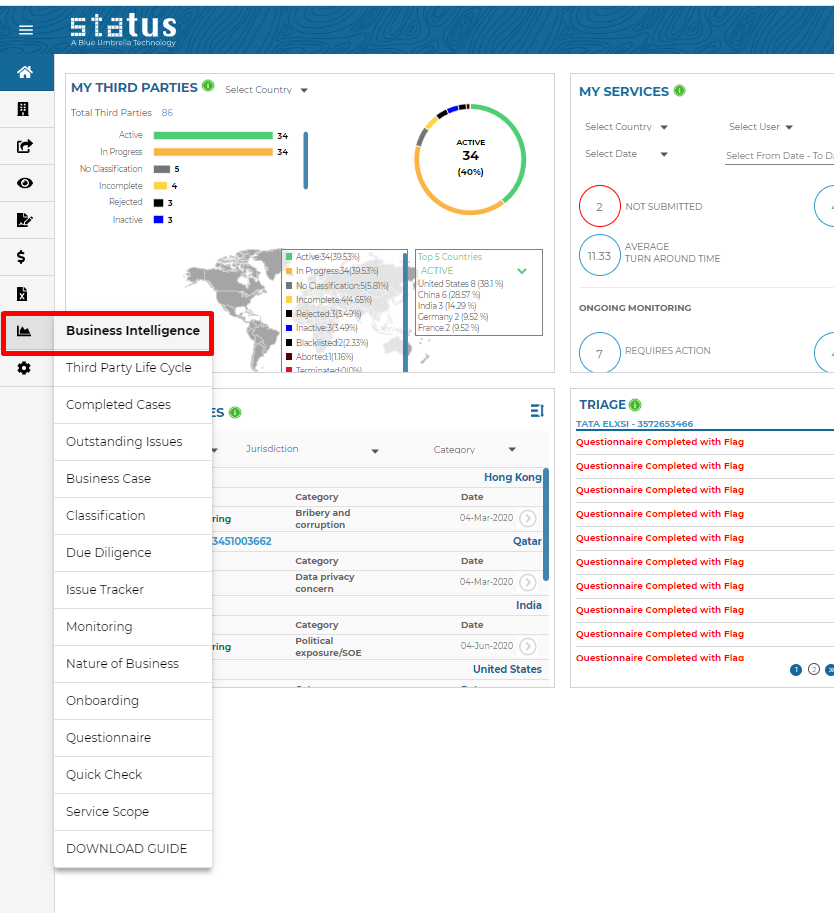
Task: Click the Excel file sidebar icon
Action: click(x=23, y=294)
